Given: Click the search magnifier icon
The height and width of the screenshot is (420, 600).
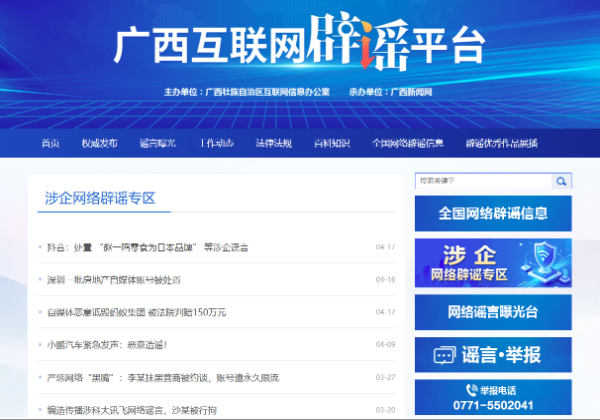Looking at the screenshot, I should [x=562, y=181].
